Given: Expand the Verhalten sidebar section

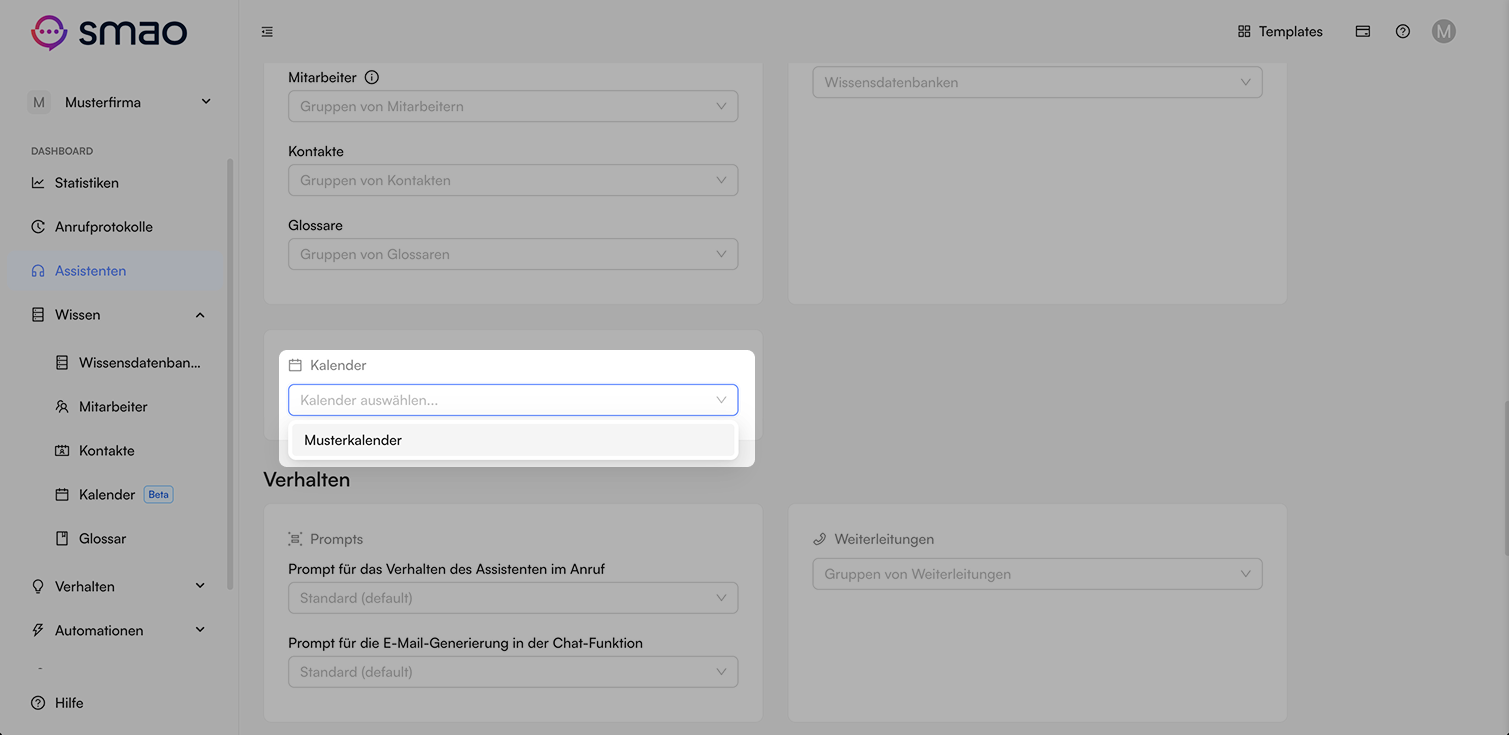Looking at the screenshot, I should (118, 587).
